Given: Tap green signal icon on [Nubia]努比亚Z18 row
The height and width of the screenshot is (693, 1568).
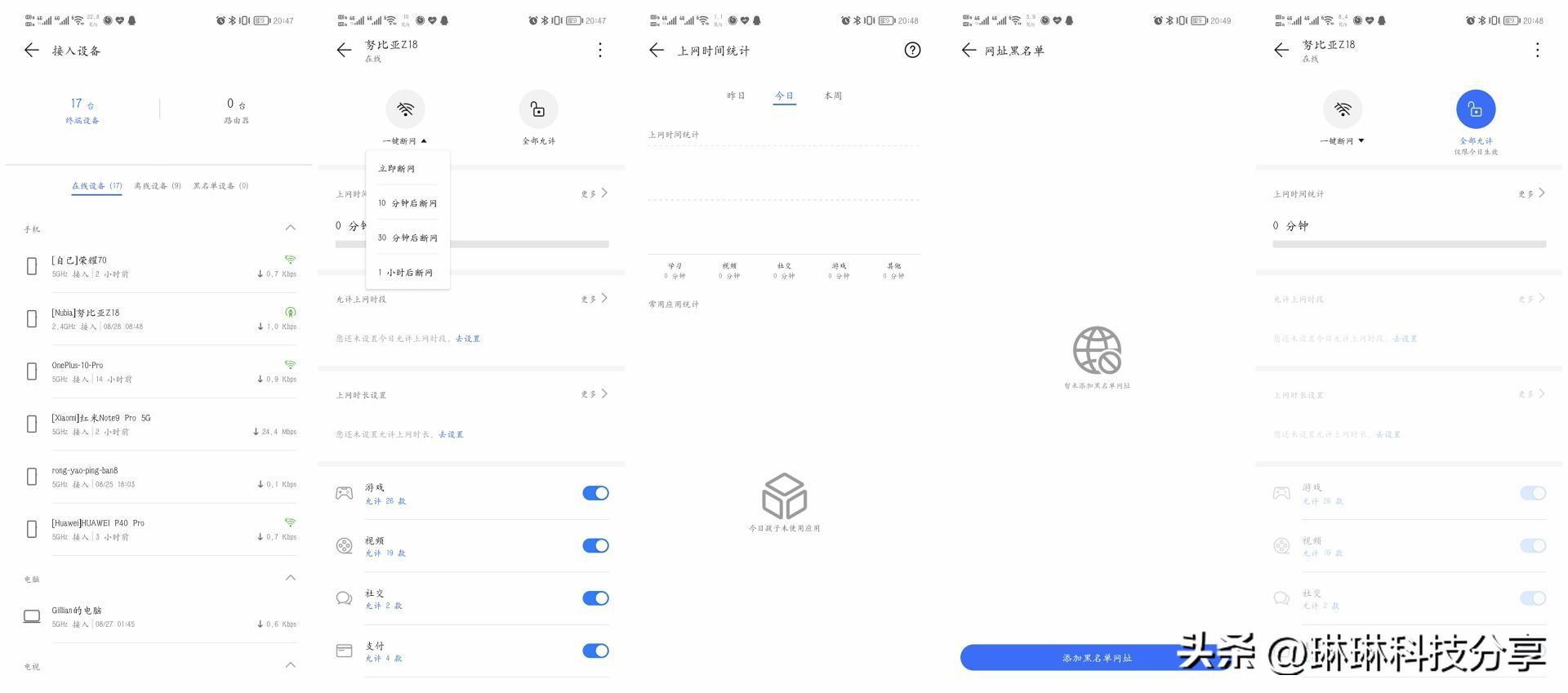Looking at the screenshot, I should tap(290, 312).
